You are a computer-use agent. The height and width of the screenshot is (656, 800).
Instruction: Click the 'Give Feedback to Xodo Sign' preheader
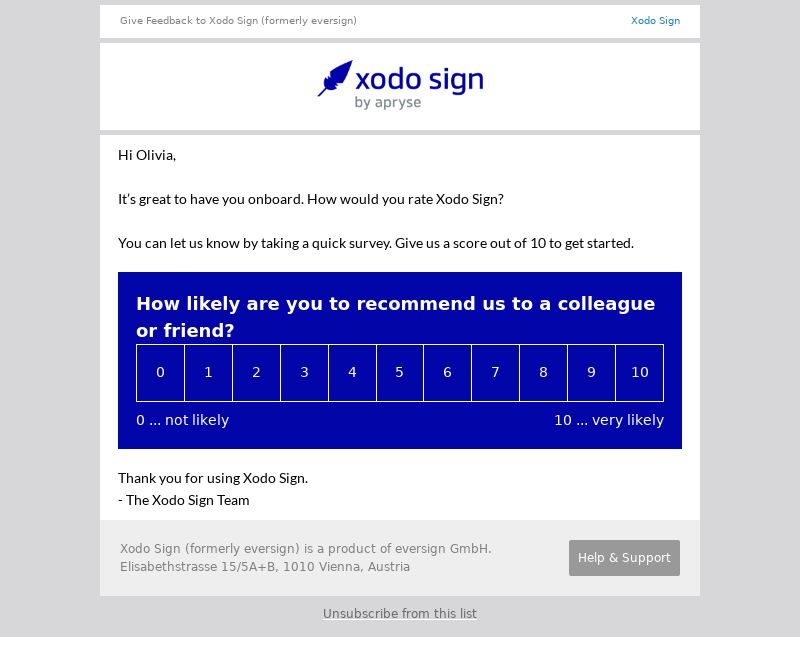click(238, 21)
